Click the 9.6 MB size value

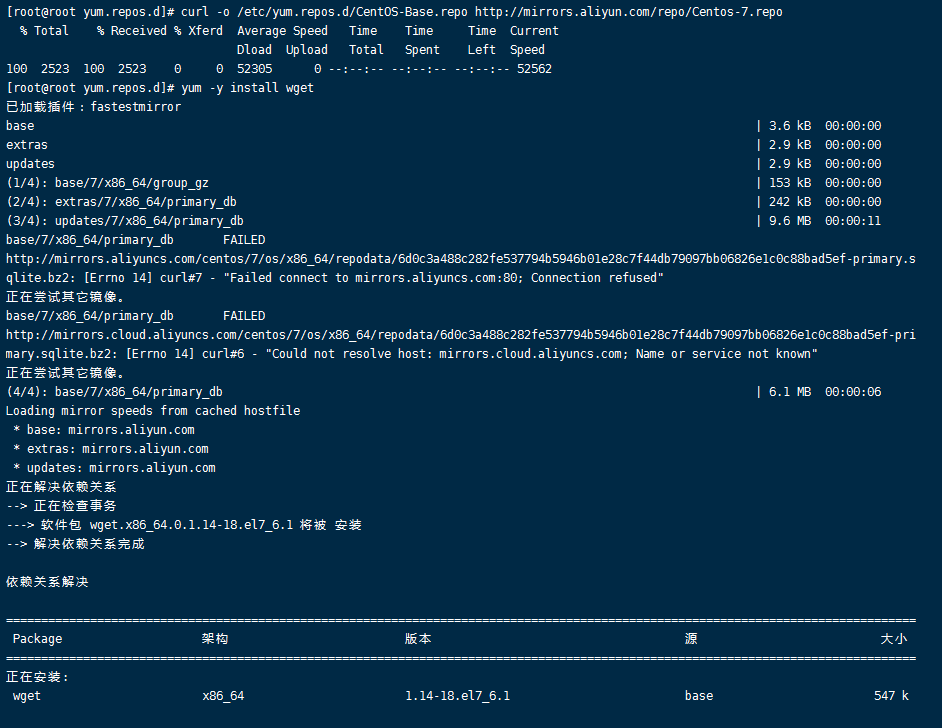789,221
